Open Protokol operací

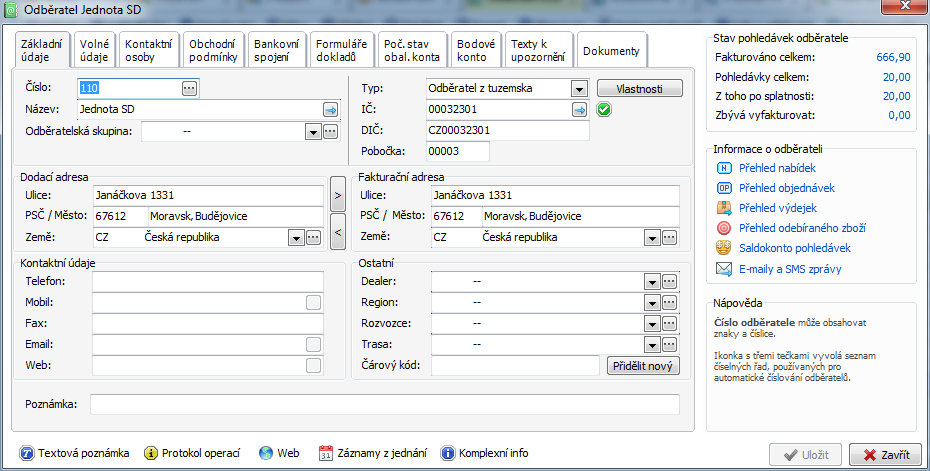tap(192, 453)
